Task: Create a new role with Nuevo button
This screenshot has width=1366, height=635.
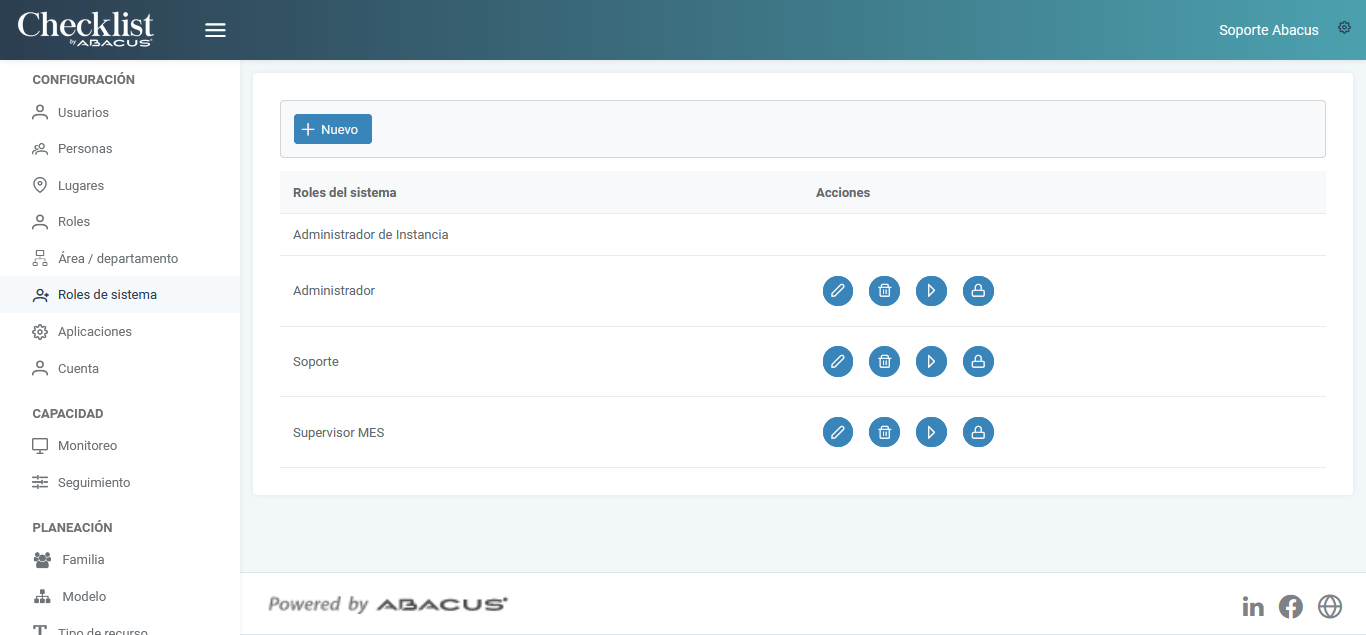Action: click(x=333, y=129)
